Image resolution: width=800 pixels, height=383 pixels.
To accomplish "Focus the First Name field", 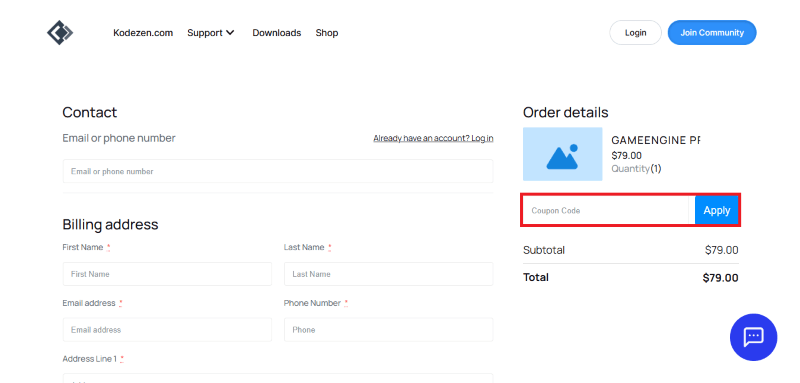I will pos(167,274).
